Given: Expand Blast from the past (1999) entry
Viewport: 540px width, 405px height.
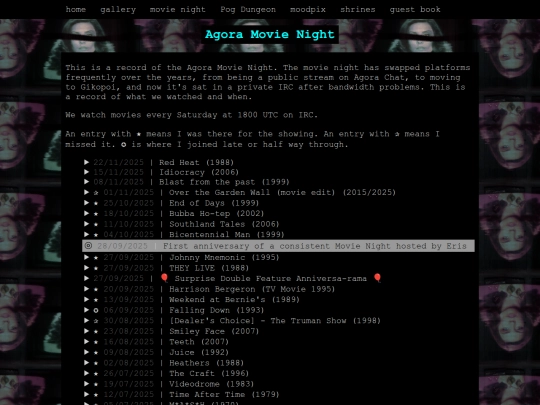Looking at the screenshot, I should 87,181.
